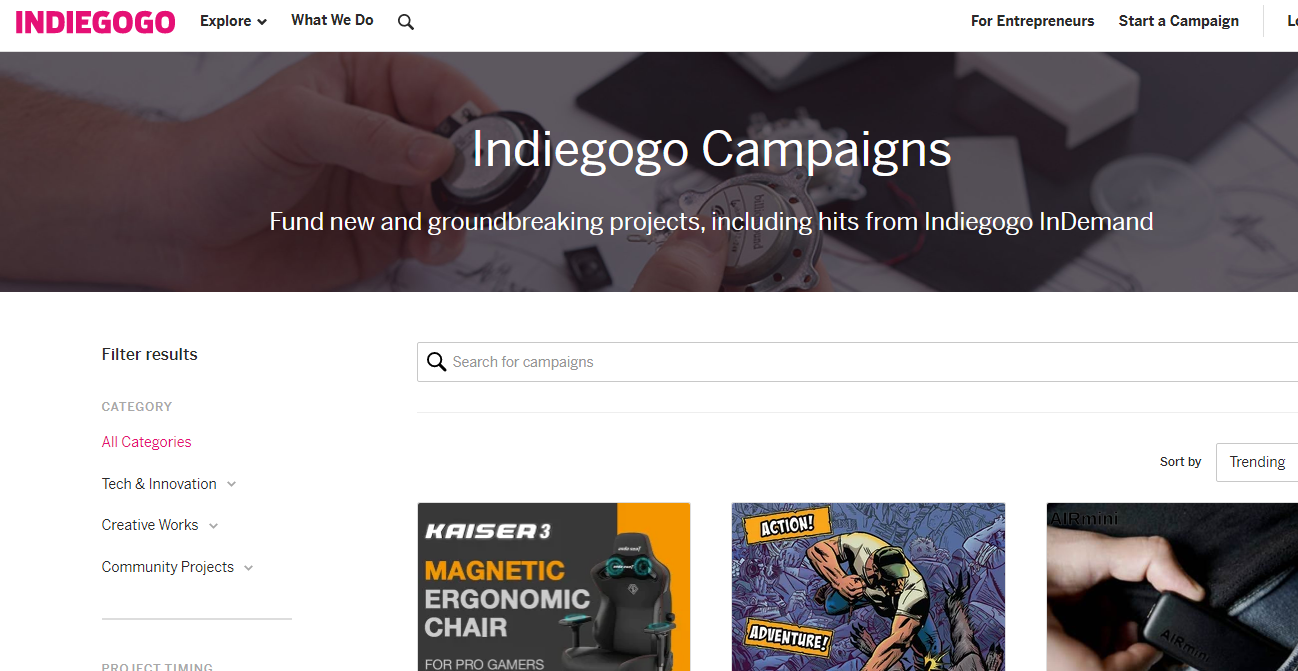
Task: Open the AIRmini campaign thumbnail
Action: click(x=1172, y=587)
